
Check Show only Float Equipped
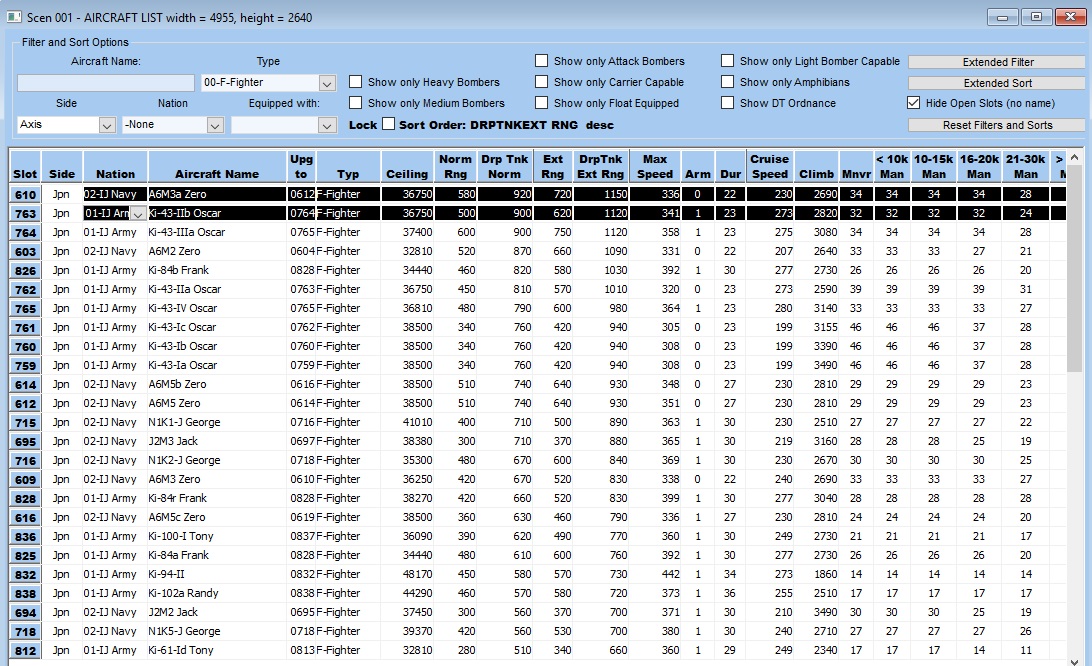[541, 103]
